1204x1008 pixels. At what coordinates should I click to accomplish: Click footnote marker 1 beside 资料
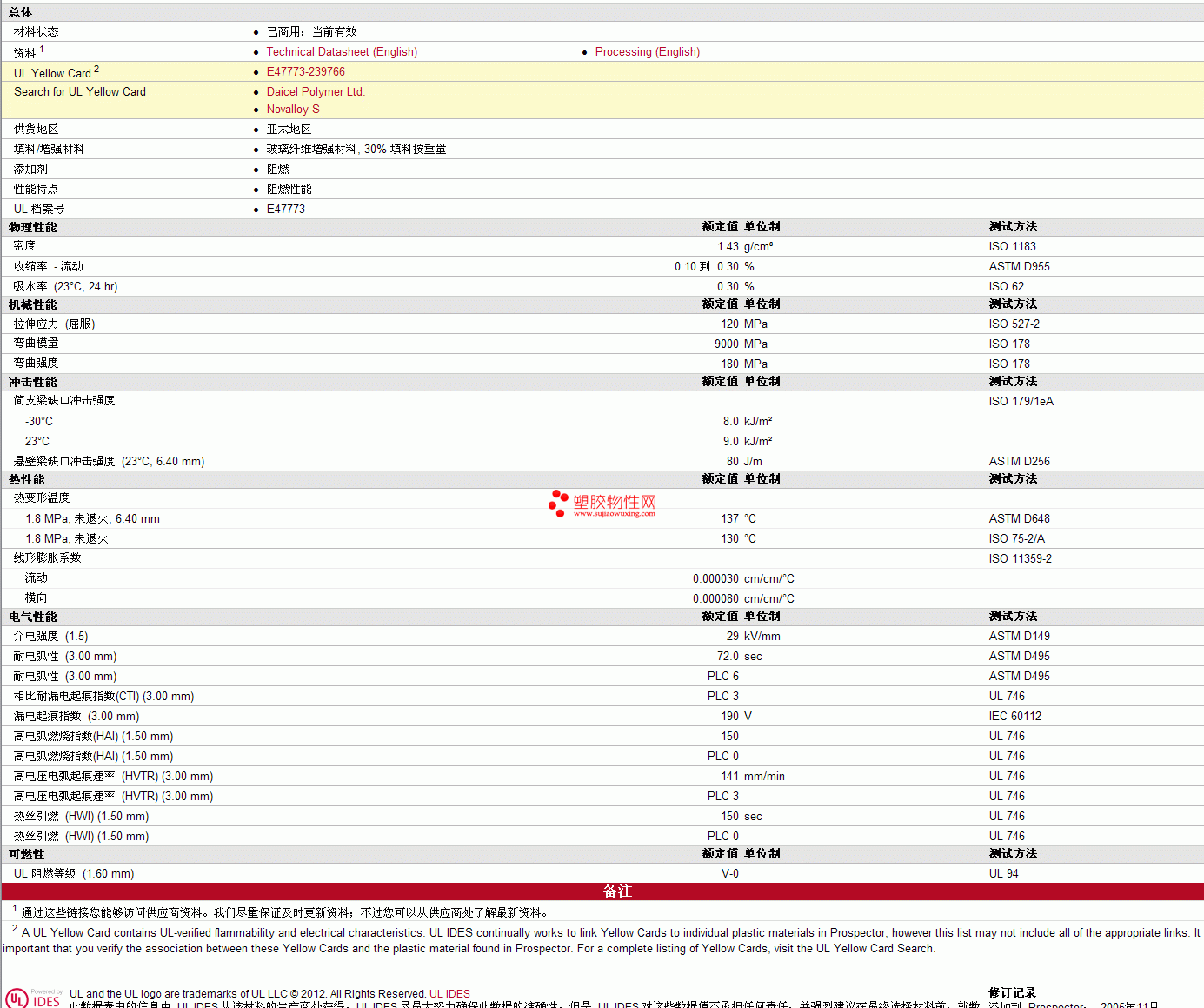pyautogui.click(x=42, y=50)
